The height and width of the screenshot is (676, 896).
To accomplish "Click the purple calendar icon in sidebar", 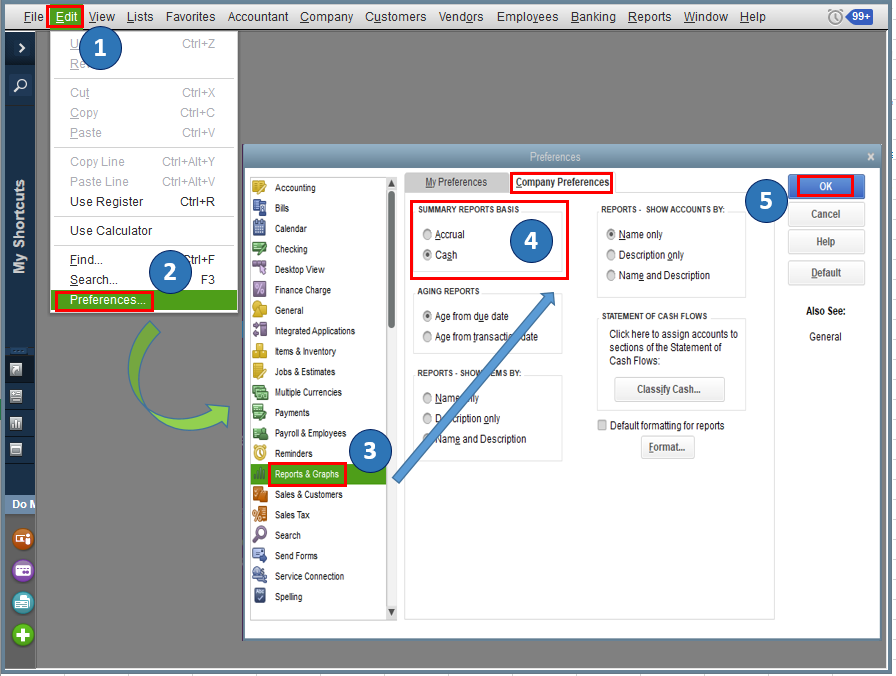I will 23,570.
